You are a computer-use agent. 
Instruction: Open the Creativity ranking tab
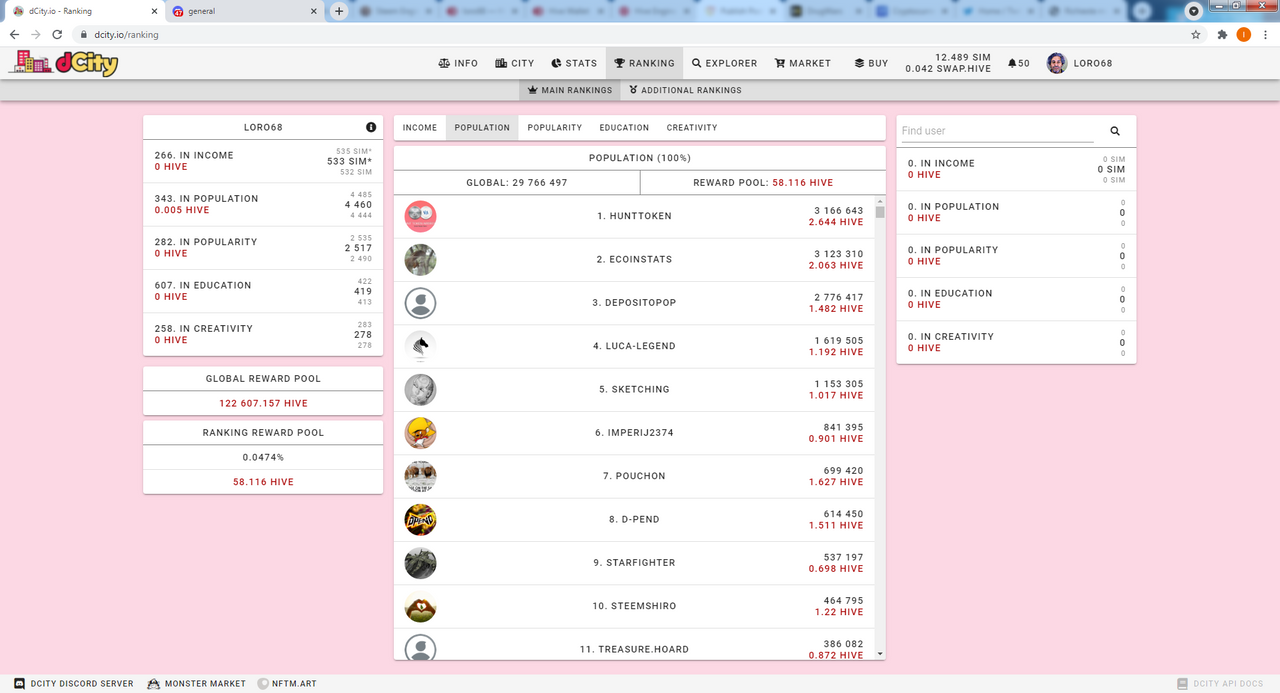point(692,128)
